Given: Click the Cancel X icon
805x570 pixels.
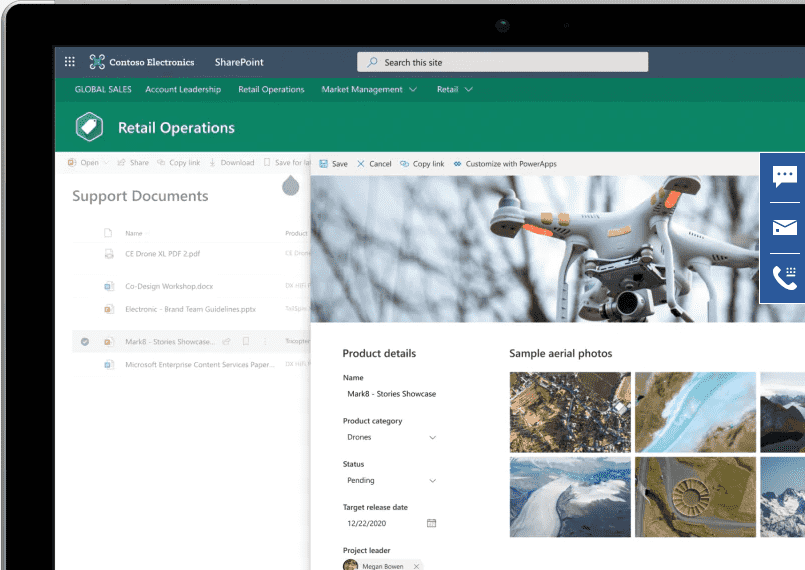Looking at the screenshot, I should coord(361,164).
